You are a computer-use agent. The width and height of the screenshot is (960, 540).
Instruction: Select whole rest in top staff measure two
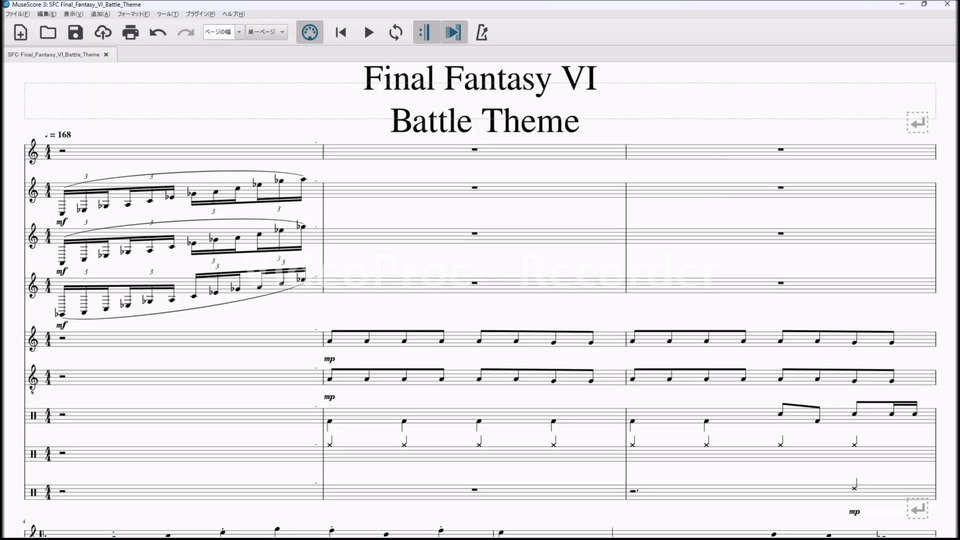point(474,149)
